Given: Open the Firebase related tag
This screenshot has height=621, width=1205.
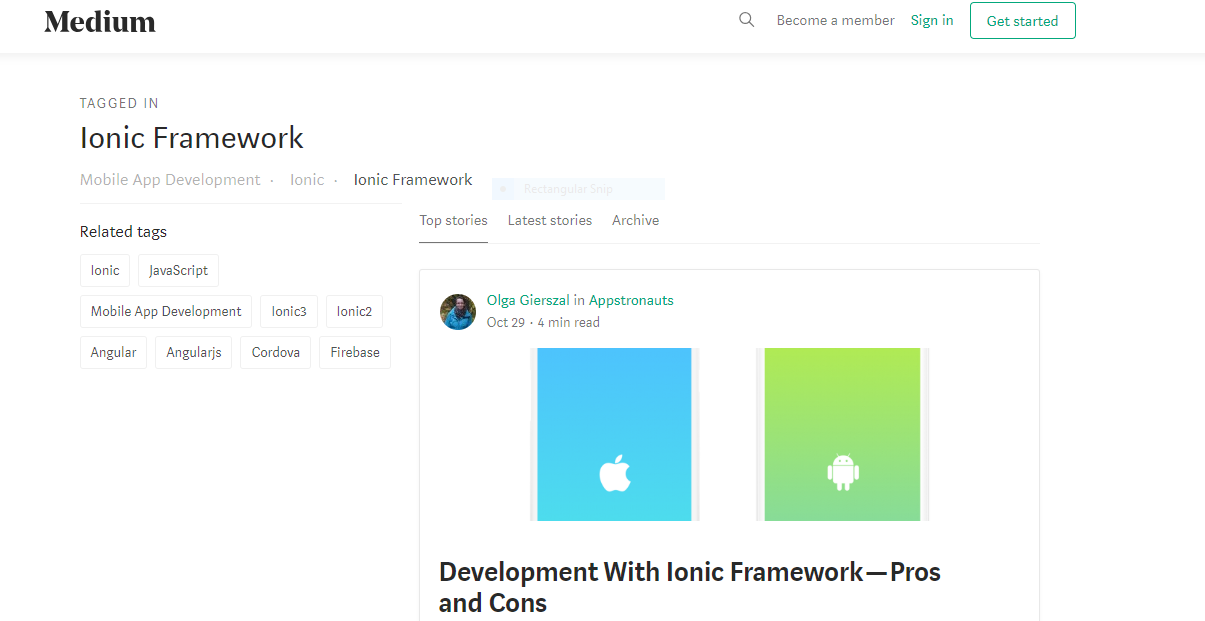Looking at the screenshot, I should click(355, 352).
